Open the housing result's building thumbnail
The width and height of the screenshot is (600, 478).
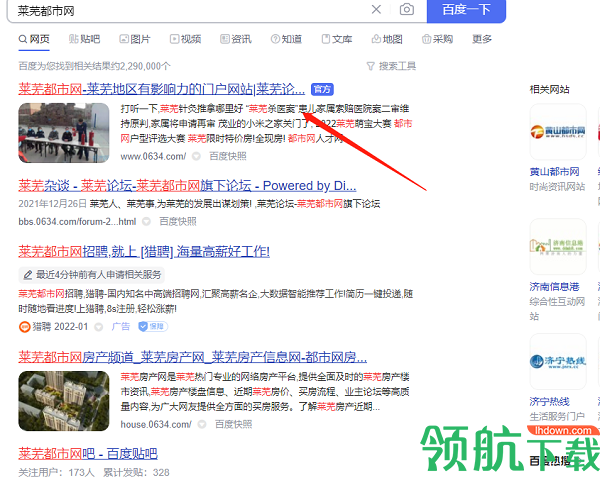pos(64,401)
